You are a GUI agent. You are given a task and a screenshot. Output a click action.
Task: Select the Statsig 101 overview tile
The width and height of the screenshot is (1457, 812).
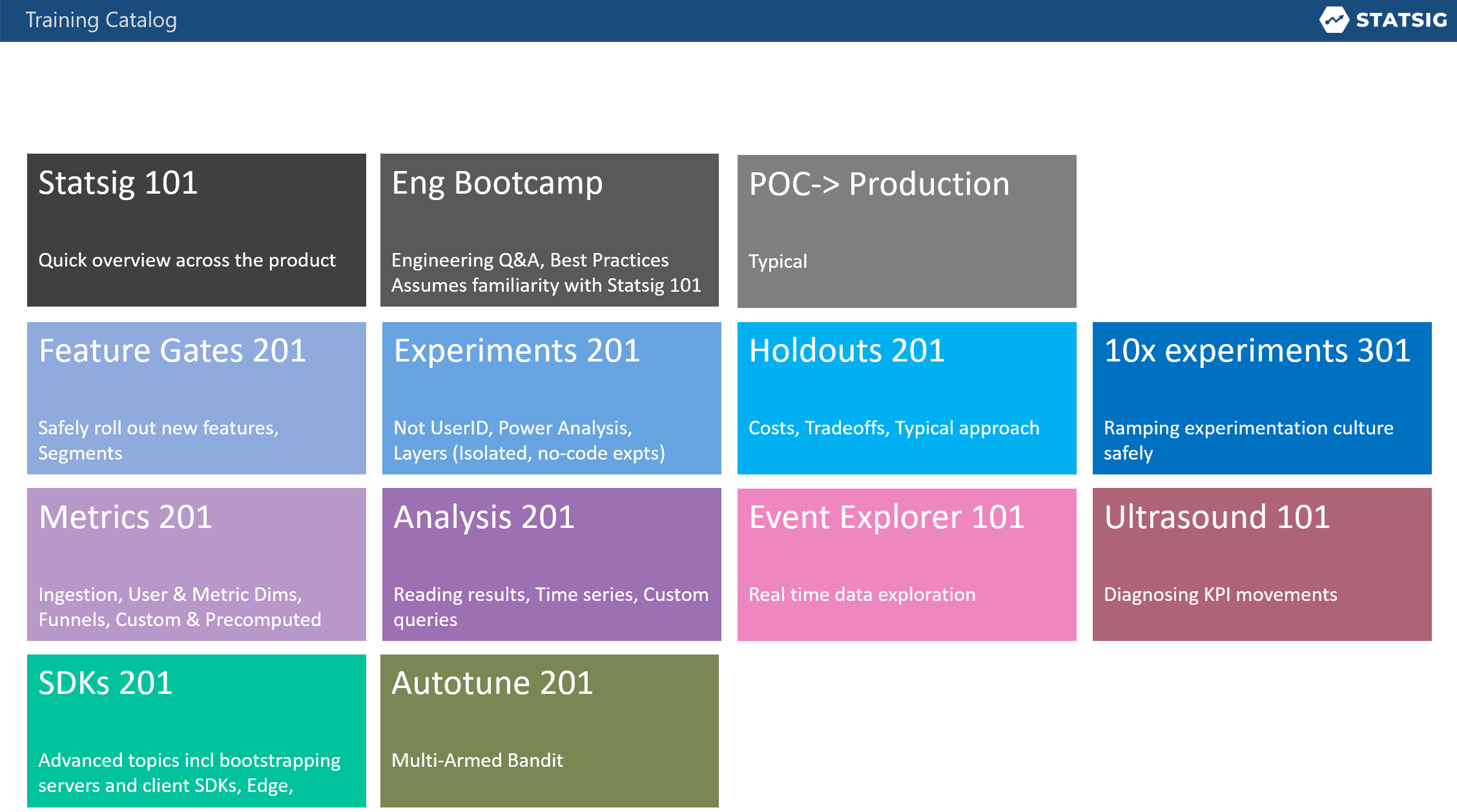(196, 230)
